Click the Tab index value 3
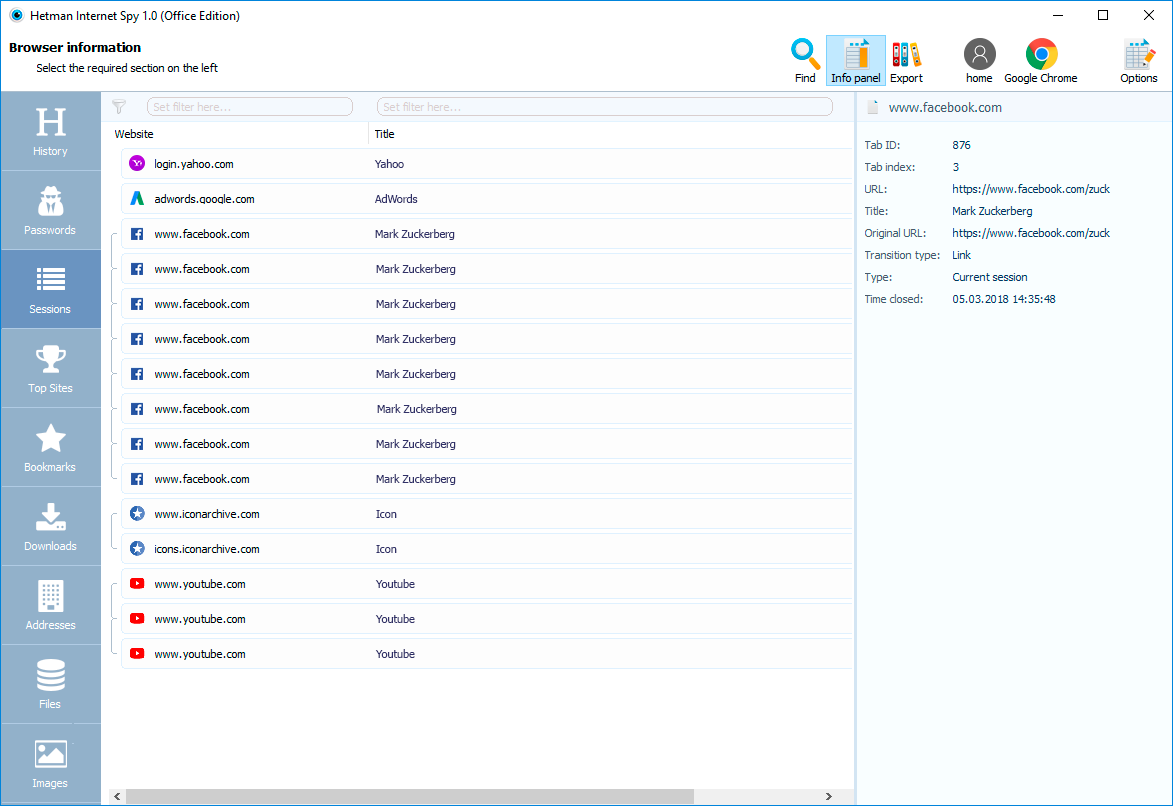Screen dimensions: 1173x806 [x=955, y=167]
